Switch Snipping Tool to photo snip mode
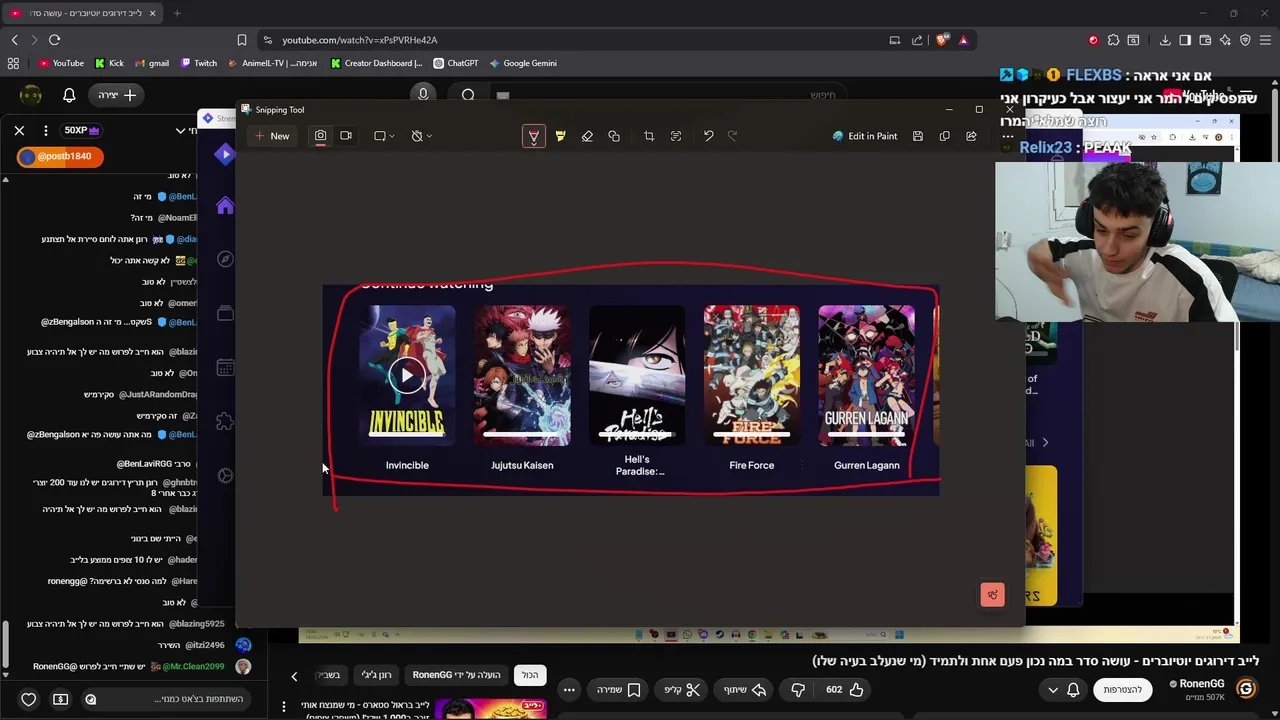 point(320,136)
